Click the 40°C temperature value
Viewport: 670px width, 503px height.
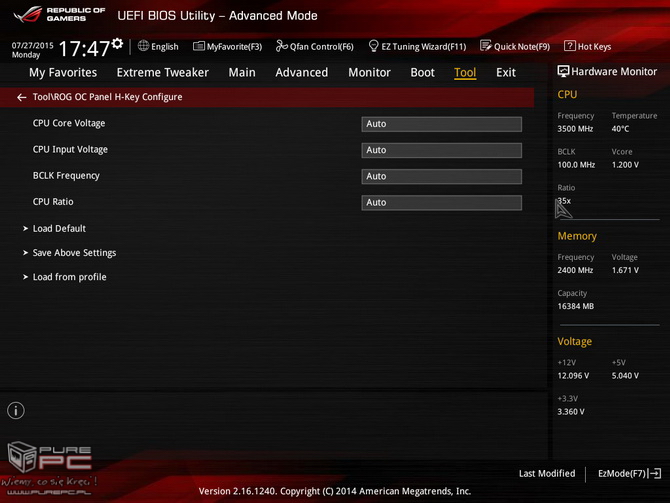[x=620, y=129]
